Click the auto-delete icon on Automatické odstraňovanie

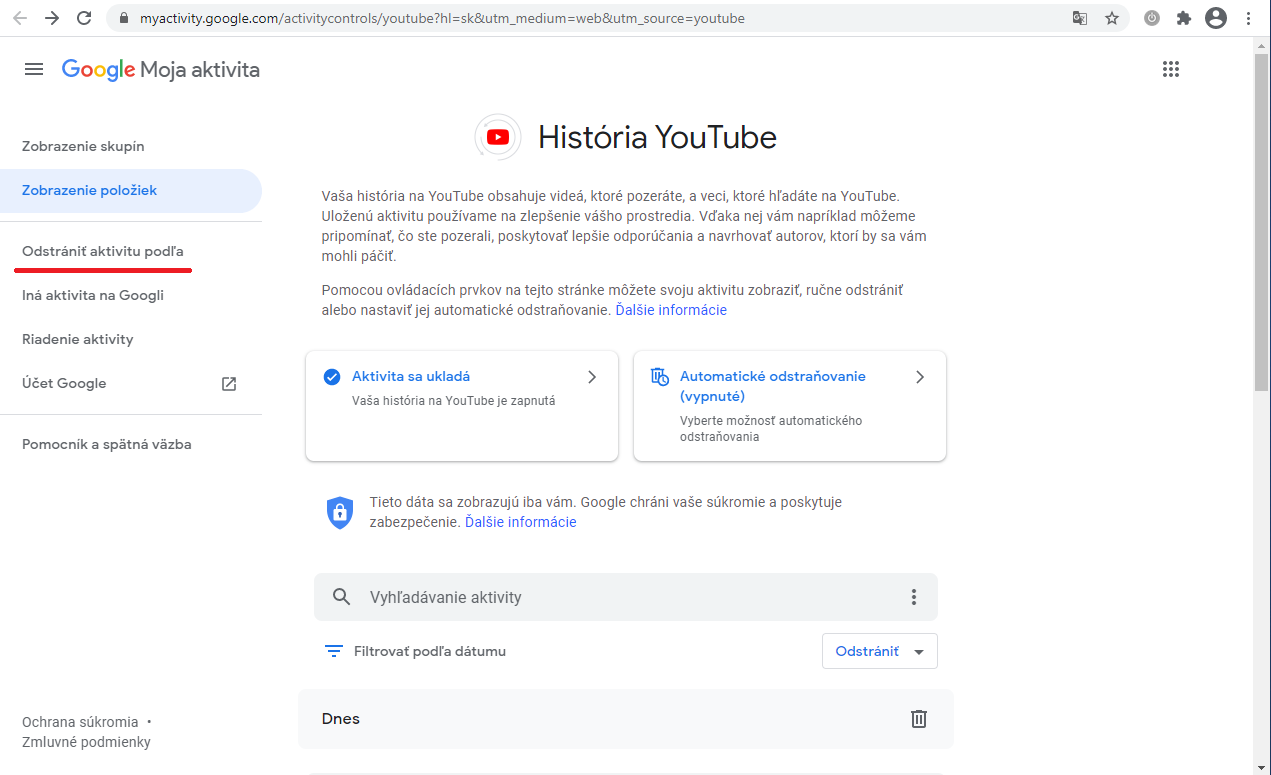[659, 377]
